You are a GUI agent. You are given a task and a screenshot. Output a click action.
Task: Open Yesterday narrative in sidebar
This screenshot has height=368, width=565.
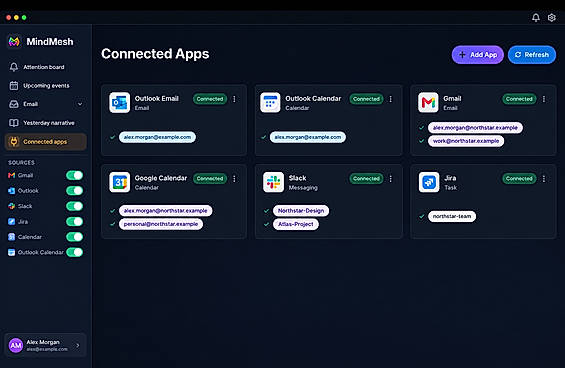(46, 123)
